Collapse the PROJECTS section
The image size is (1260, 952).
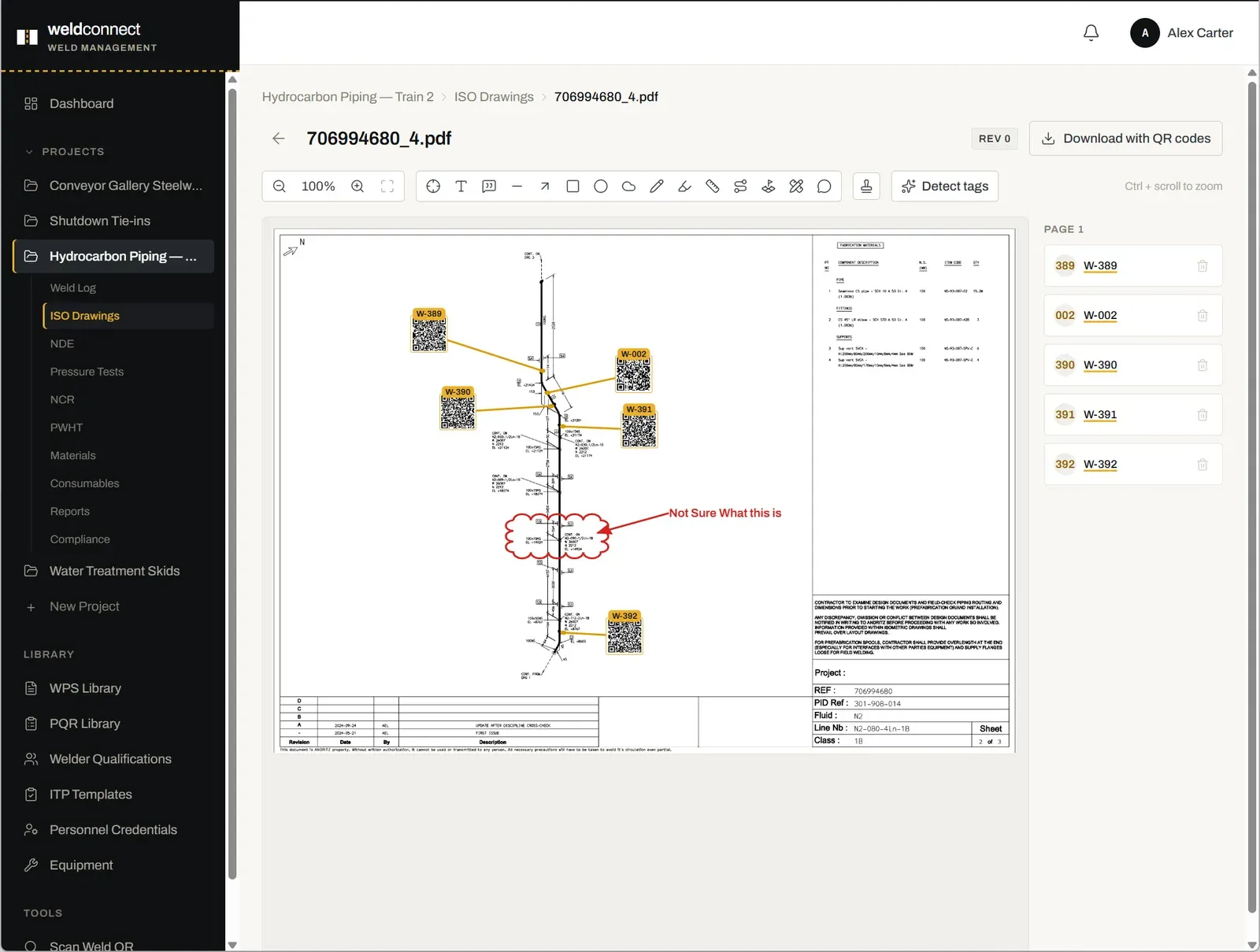pyautogui.click(x=65, y=152)
